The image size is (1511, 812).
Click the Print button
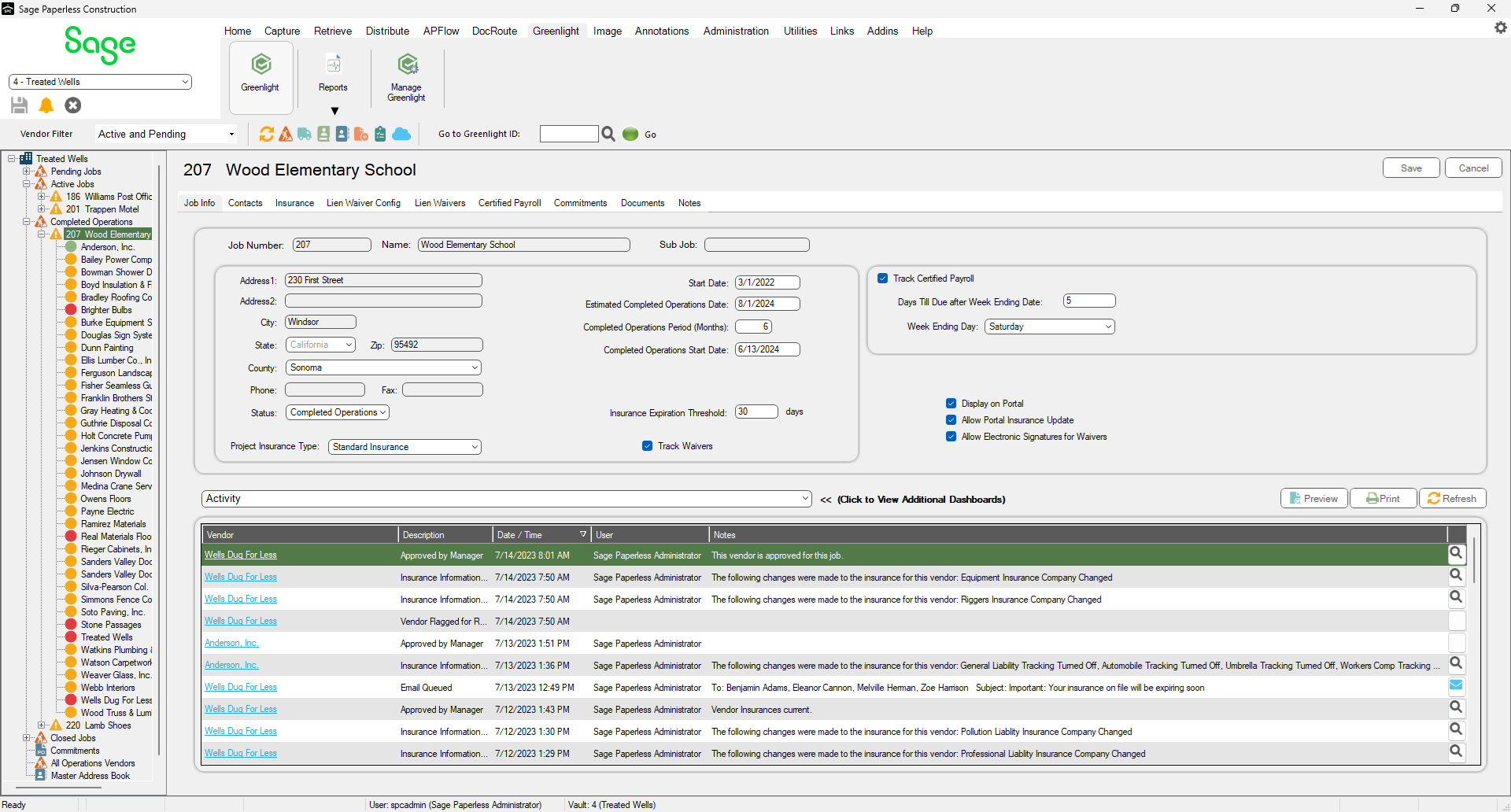click(x=1384, y=498)
